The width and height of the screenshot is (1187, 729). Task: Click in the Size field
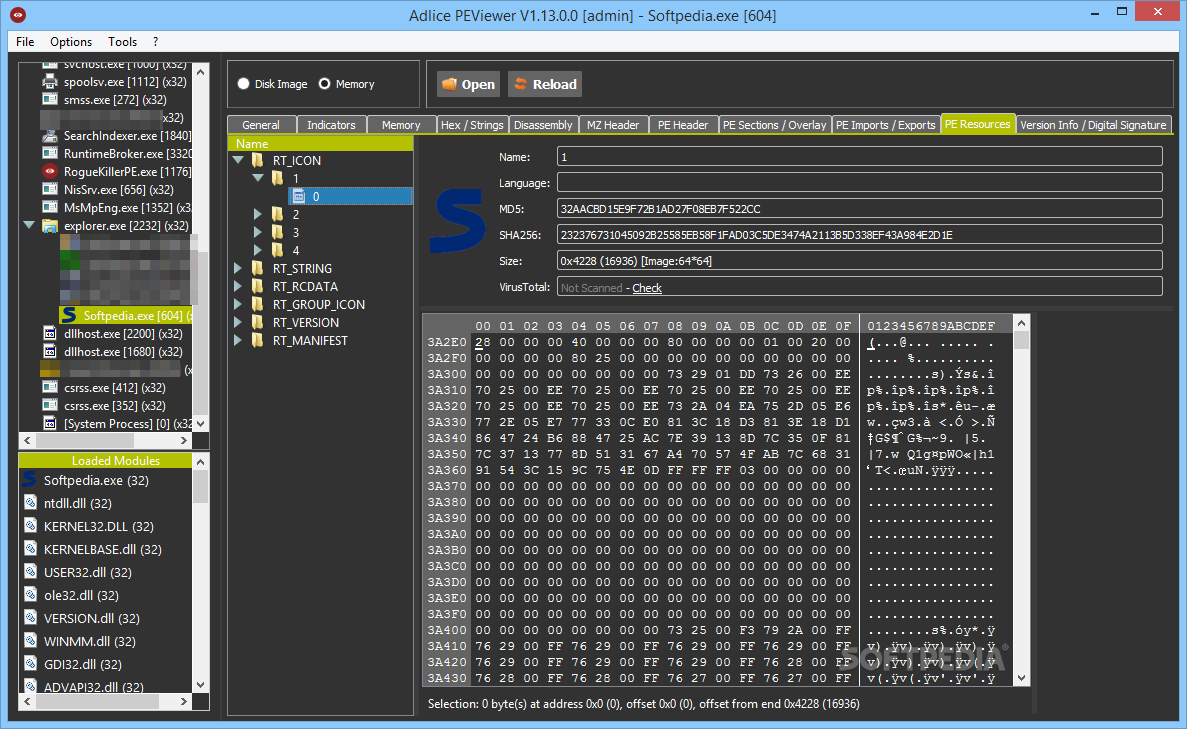(x=859, y=260)
